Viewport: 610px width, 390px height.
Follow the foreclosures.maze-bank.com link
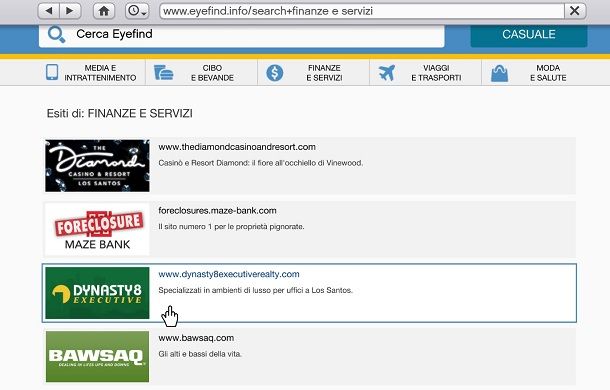coord(217,211)
